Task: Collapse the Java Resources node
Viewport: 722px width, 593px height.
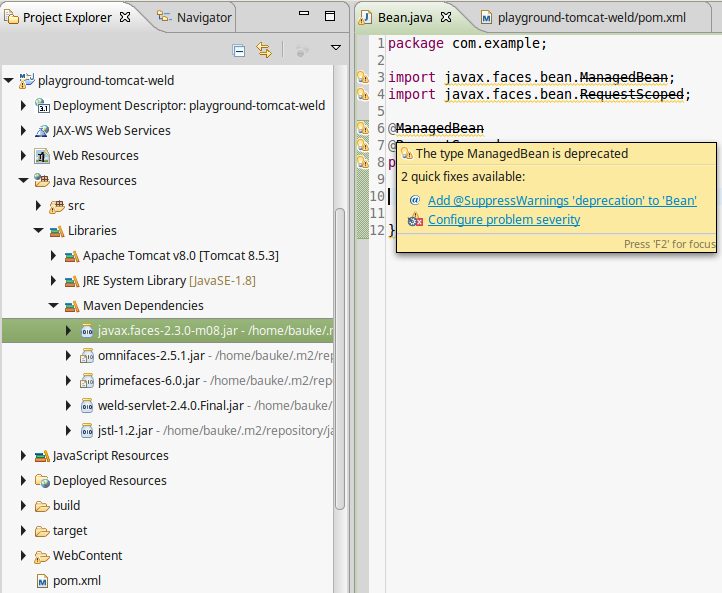Action: (23, 180)
